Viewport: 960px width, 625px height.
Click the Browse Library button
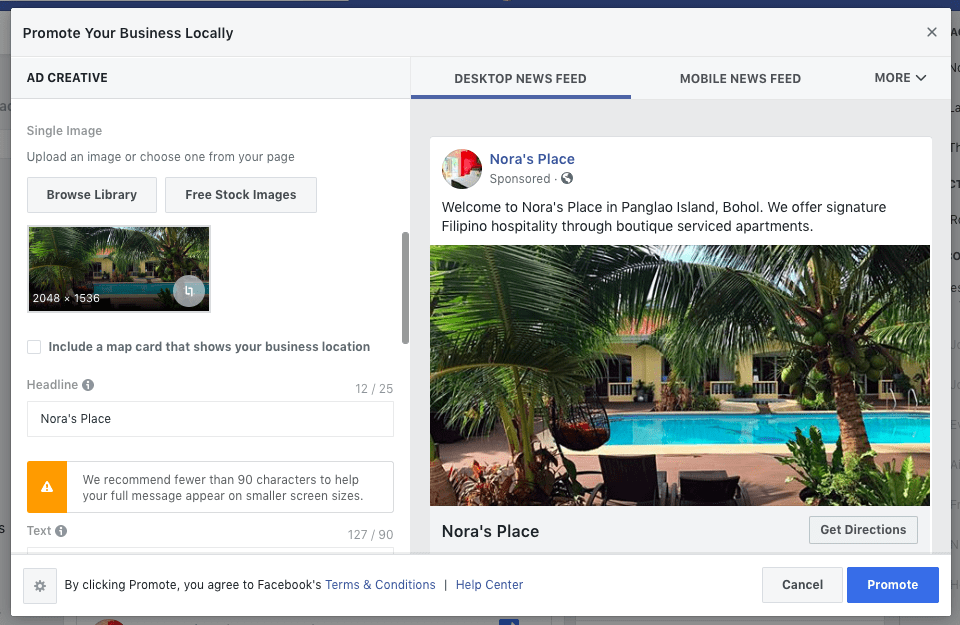click(92, 195)
